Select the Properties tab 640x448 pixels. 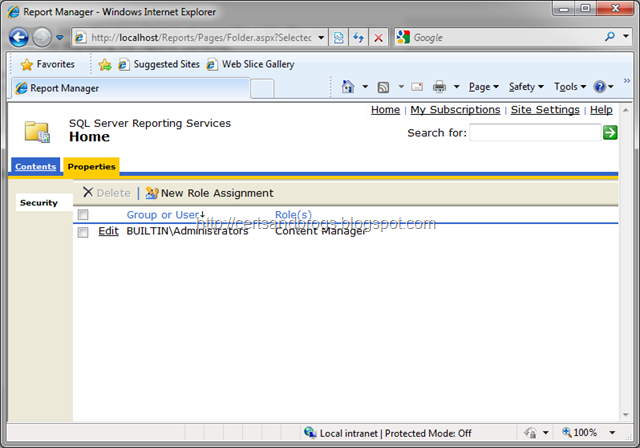point(91,166)
